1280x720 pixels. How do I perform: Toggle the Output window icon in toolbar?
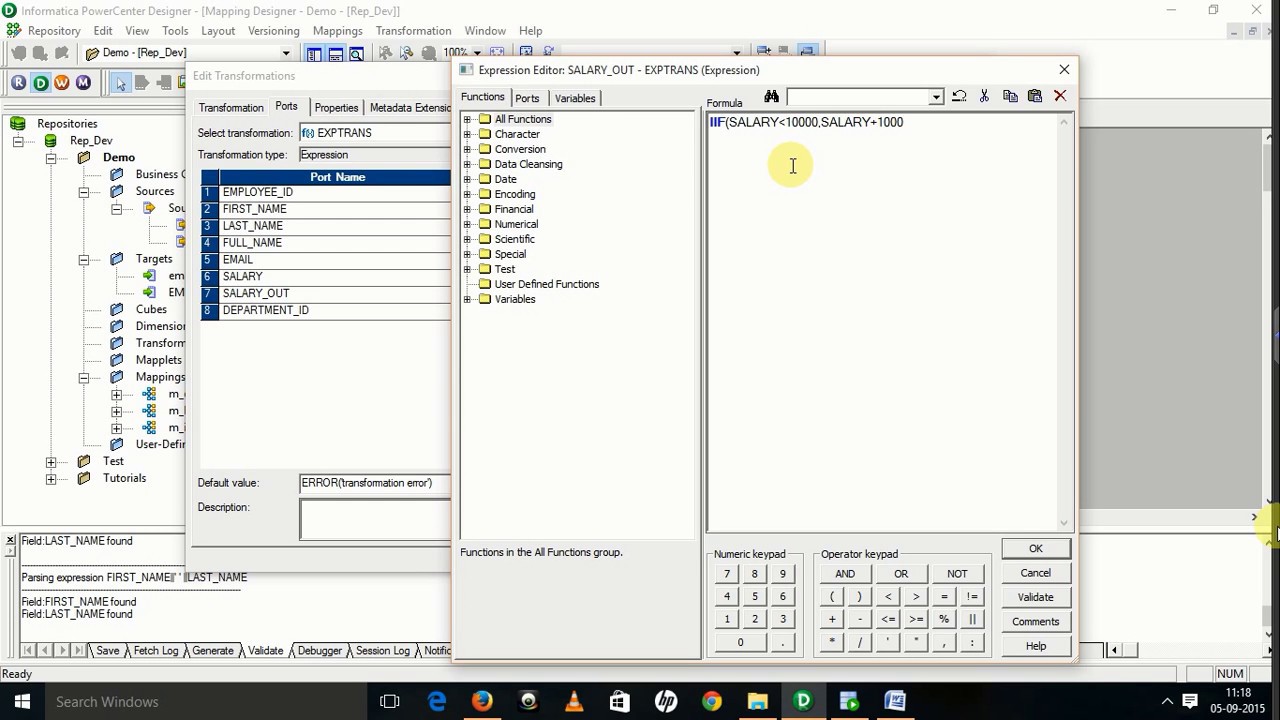tap(335, 53)
